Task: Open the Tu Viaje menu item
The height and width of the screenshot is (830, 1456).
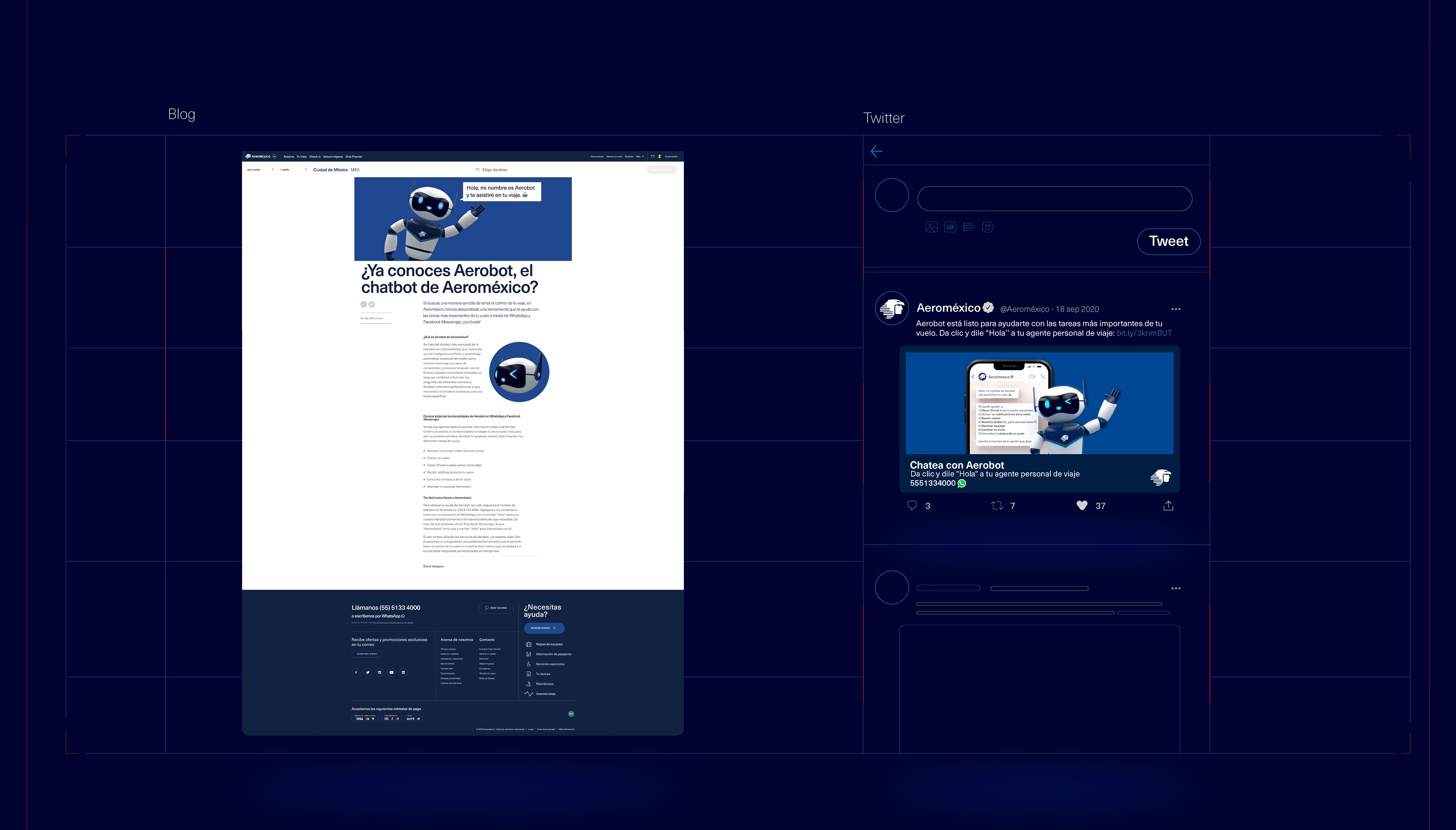Action: point(301,156)
